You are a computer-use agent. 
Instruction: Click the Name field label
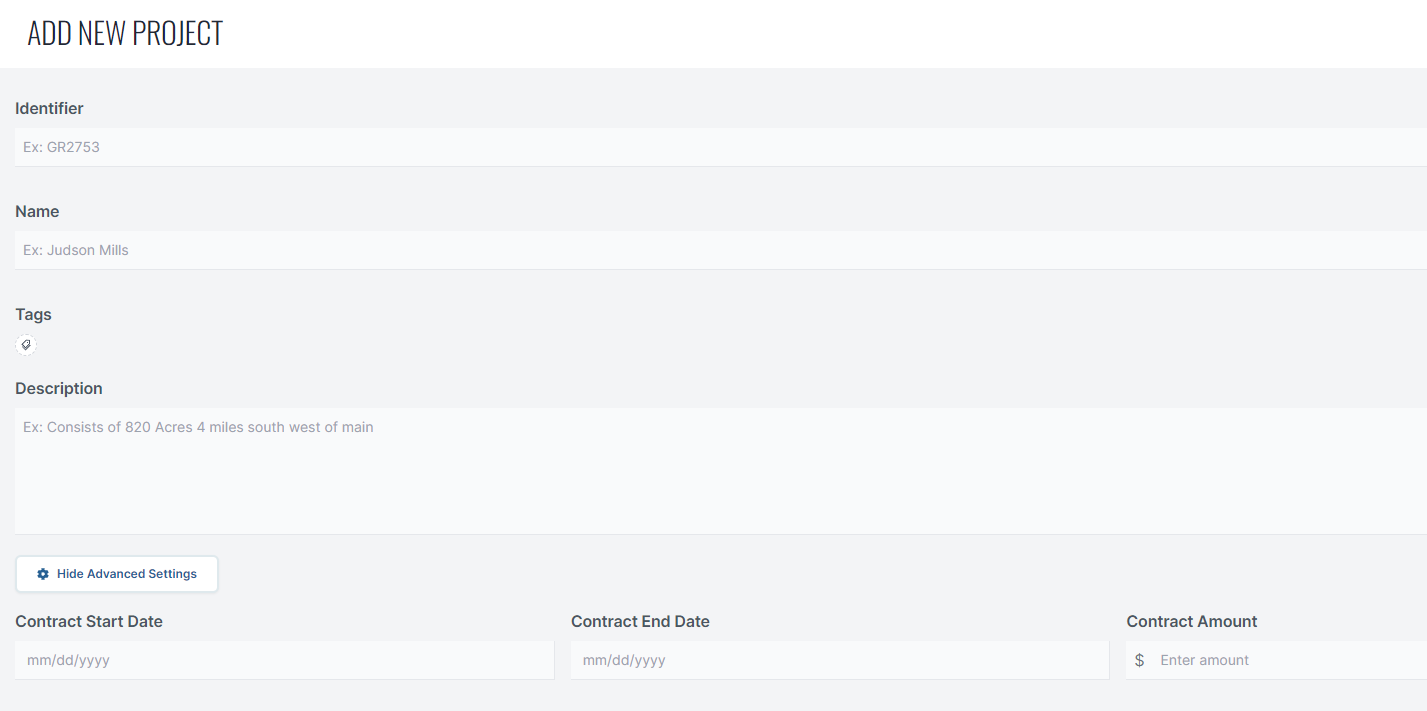(37, 211)
